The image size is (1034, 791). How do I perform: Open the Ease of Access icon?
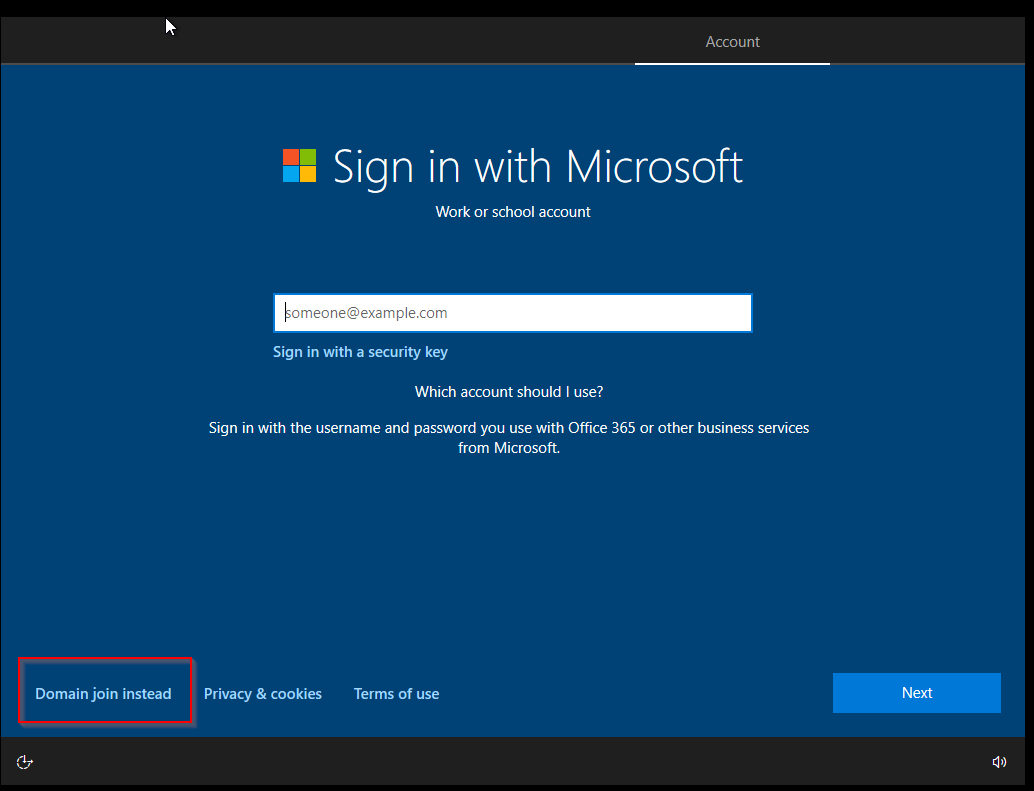pos(24,762)
